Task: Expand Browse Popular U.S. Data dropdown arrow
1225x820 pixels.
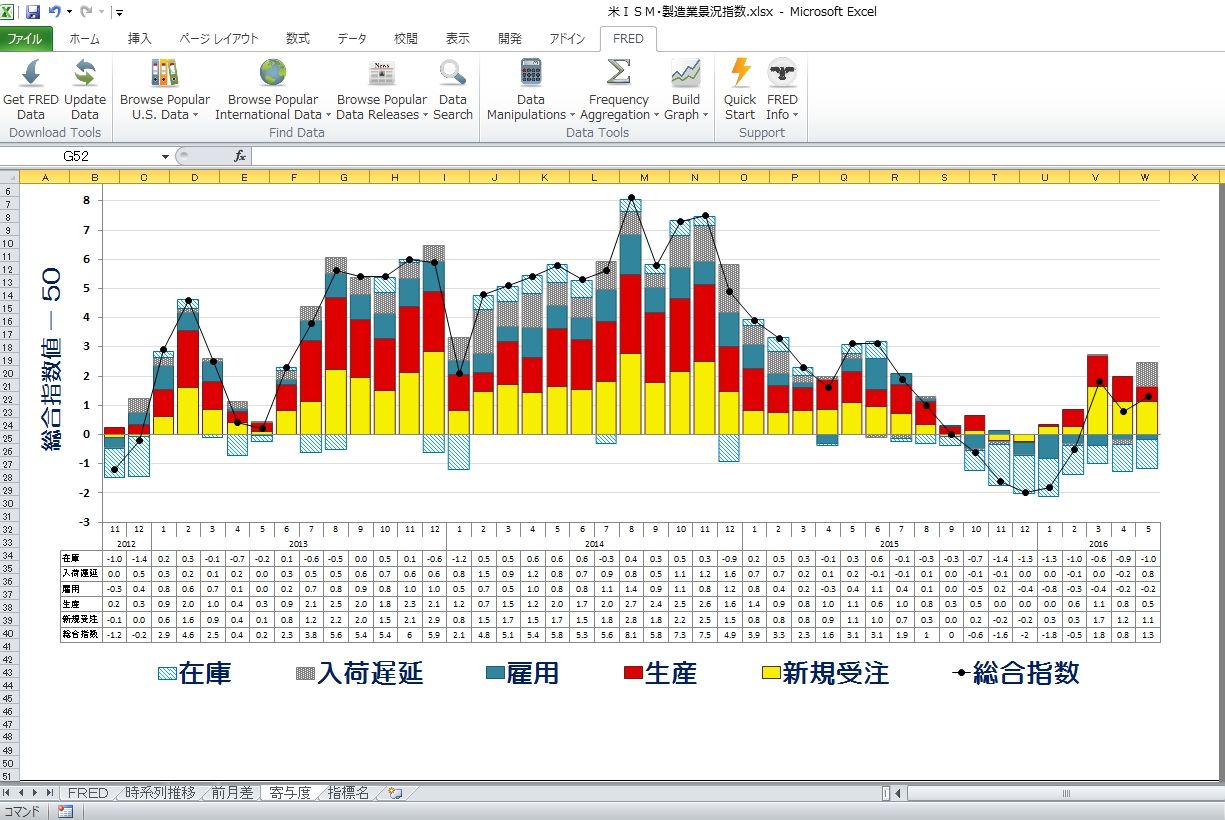Action: [x=195, y=115]
